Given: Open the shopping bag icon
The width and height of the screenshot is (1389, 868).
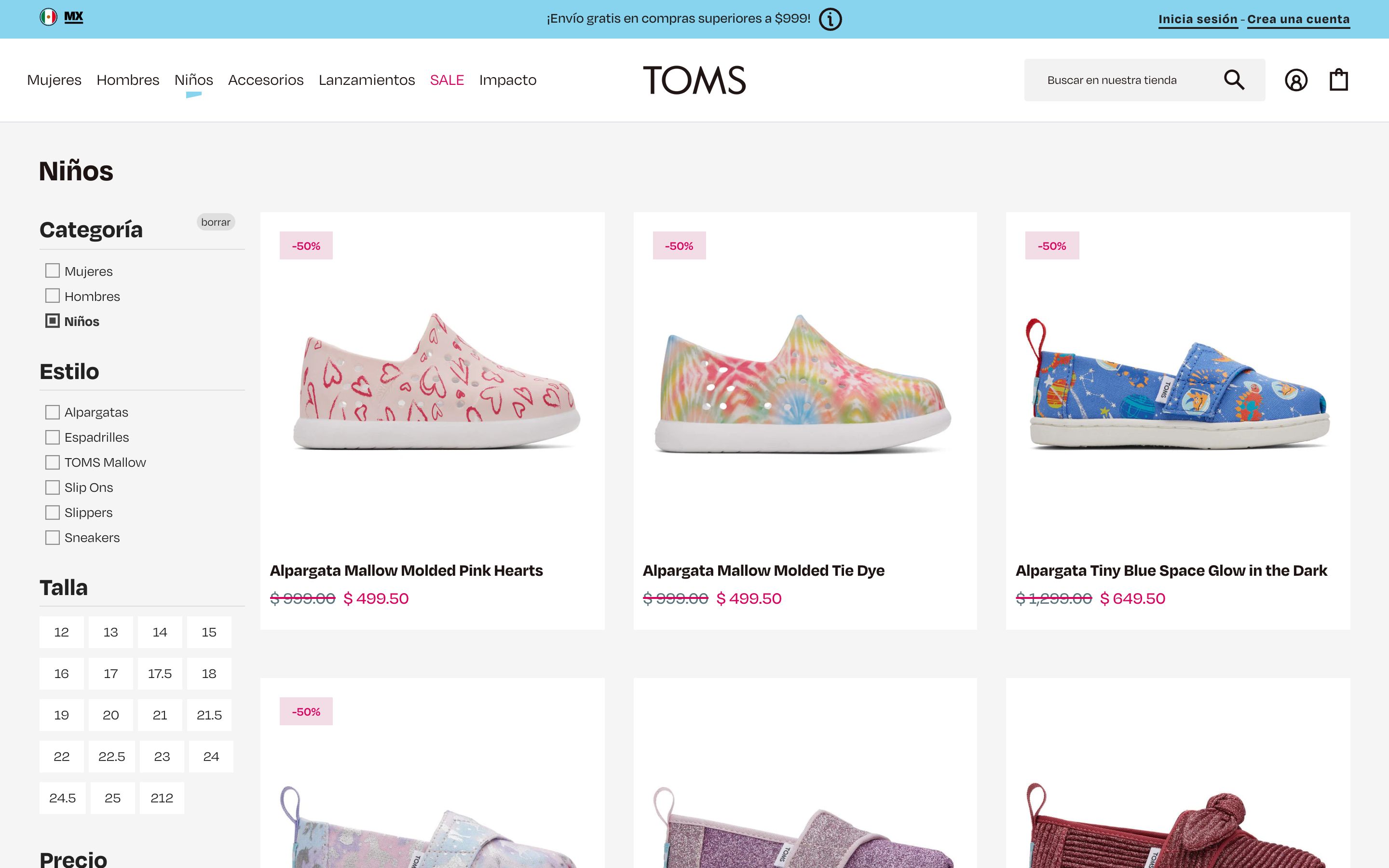Looking at the screenshot, I should [x=1338, y=80].
